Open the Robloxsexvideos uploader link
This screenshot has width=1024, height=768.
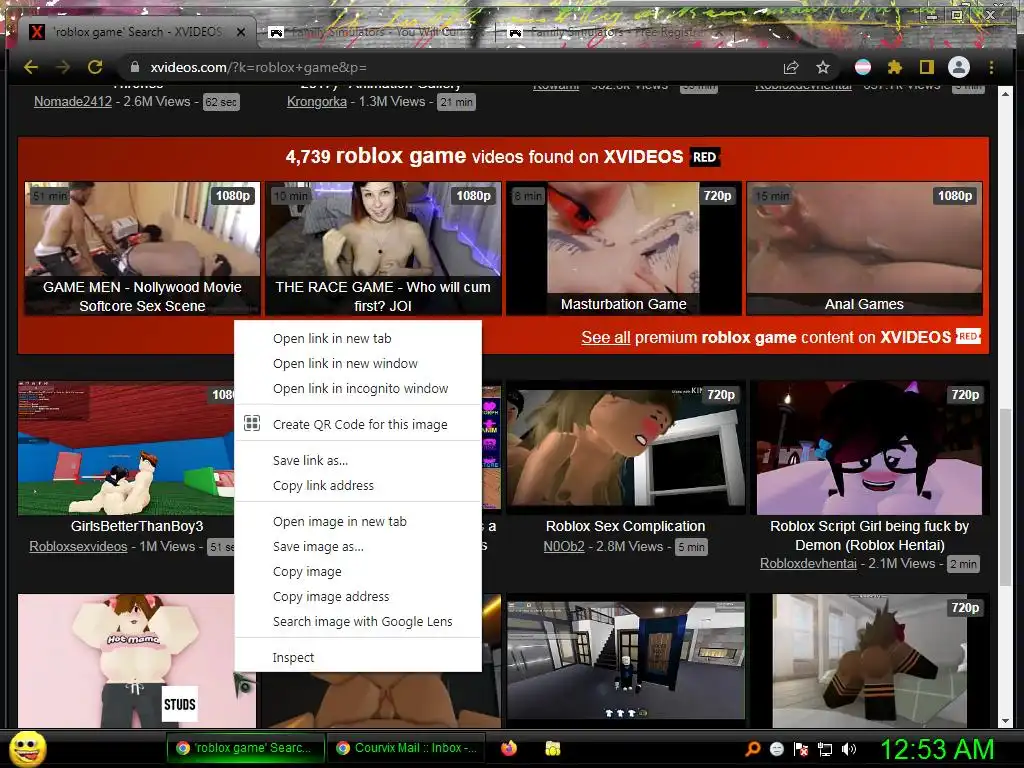(x=78, y=547)
